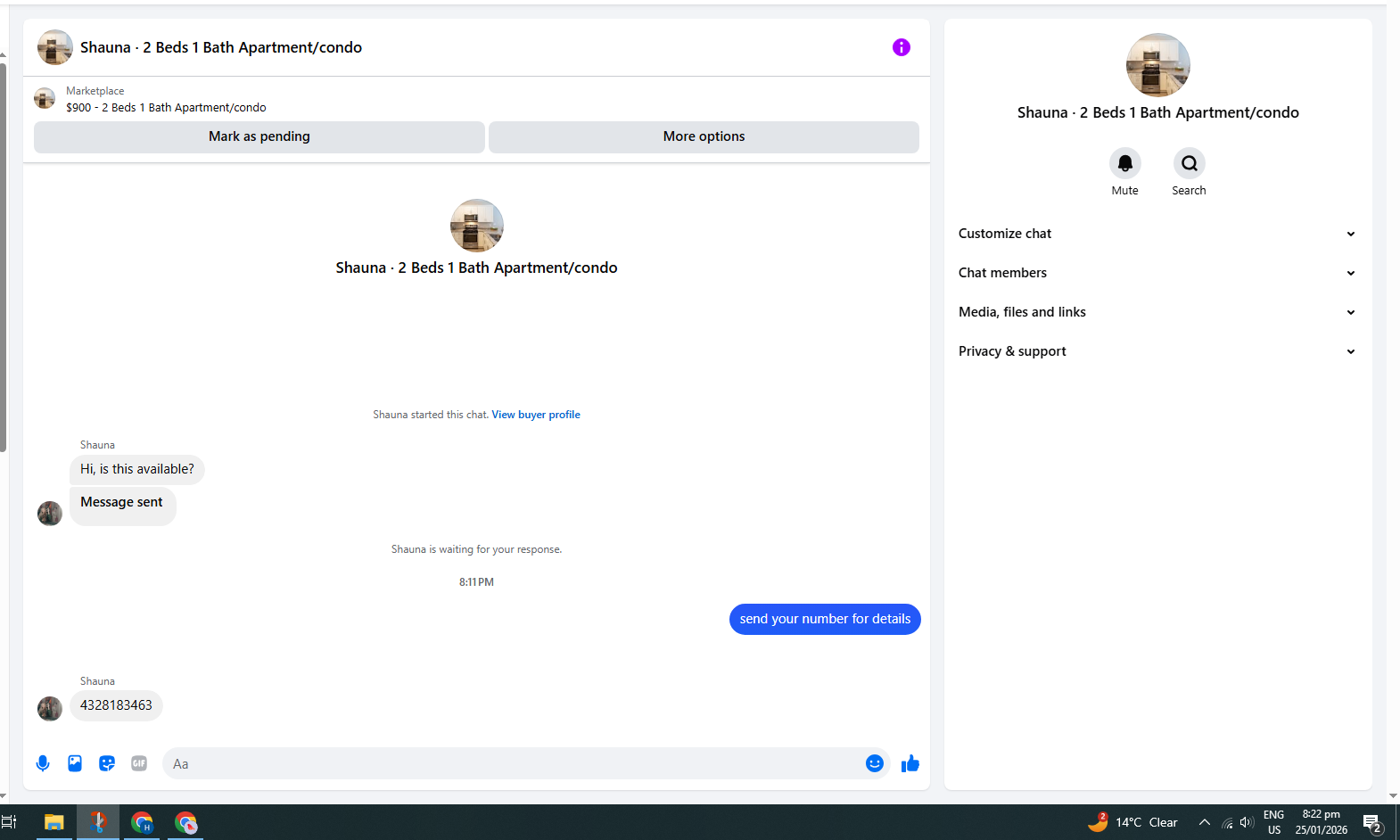This screenshot has height=840, width=1400.
Task: Open File Explorer from the taskbar
Action: tap(54, 822)
